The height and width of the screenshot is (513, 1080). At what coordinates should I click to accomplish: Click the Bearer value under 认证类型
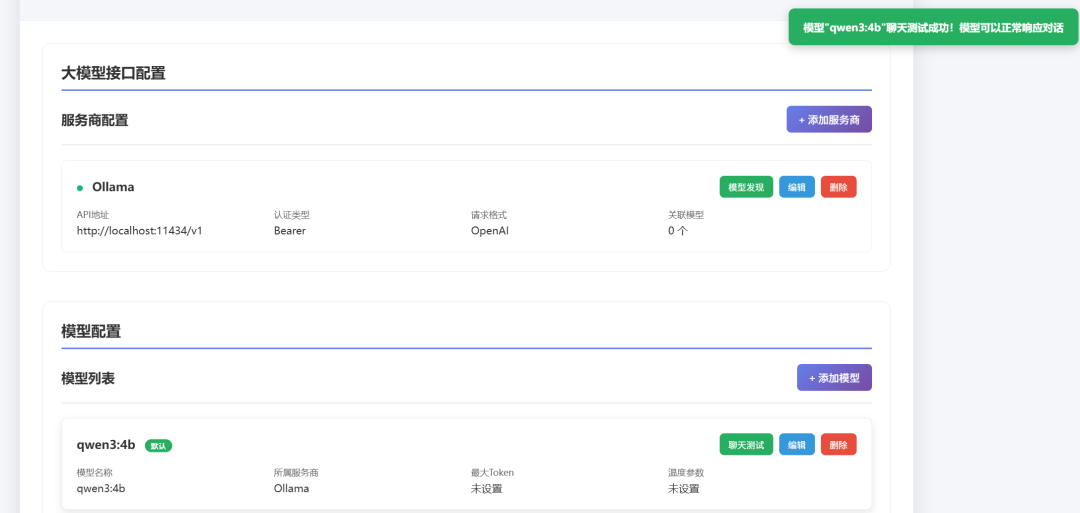click(290, 230)
